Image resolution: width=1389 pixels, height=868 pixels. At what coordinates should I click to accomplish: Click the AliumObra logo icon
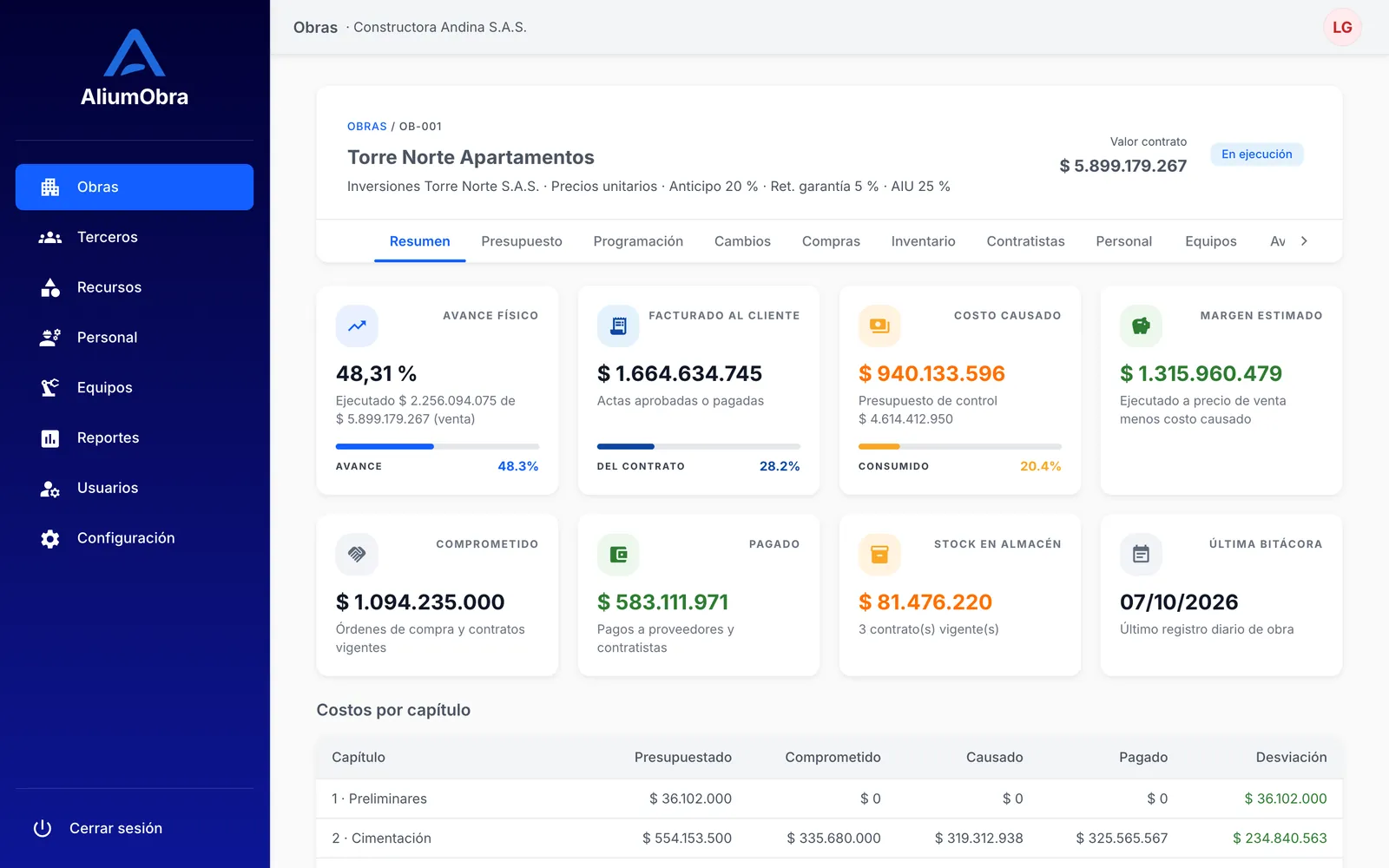(135, 53)
